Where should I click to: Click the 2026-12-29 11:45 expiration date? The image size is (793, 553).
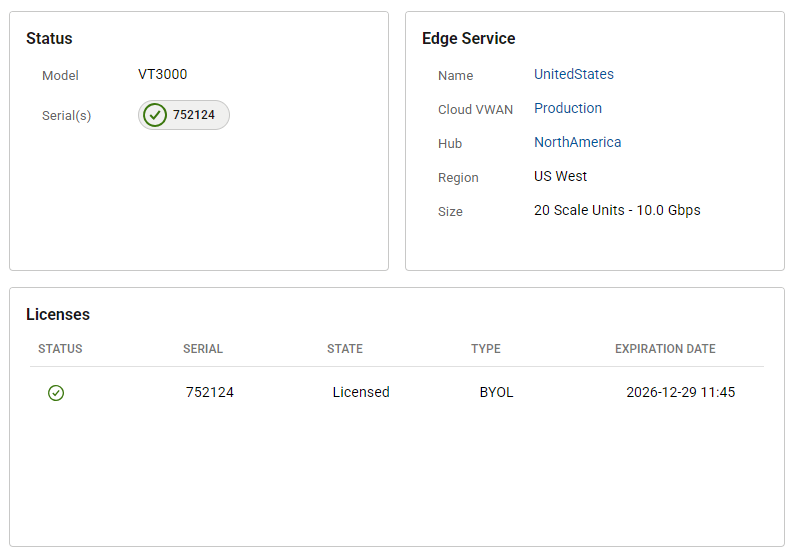[x=680, y=392]
